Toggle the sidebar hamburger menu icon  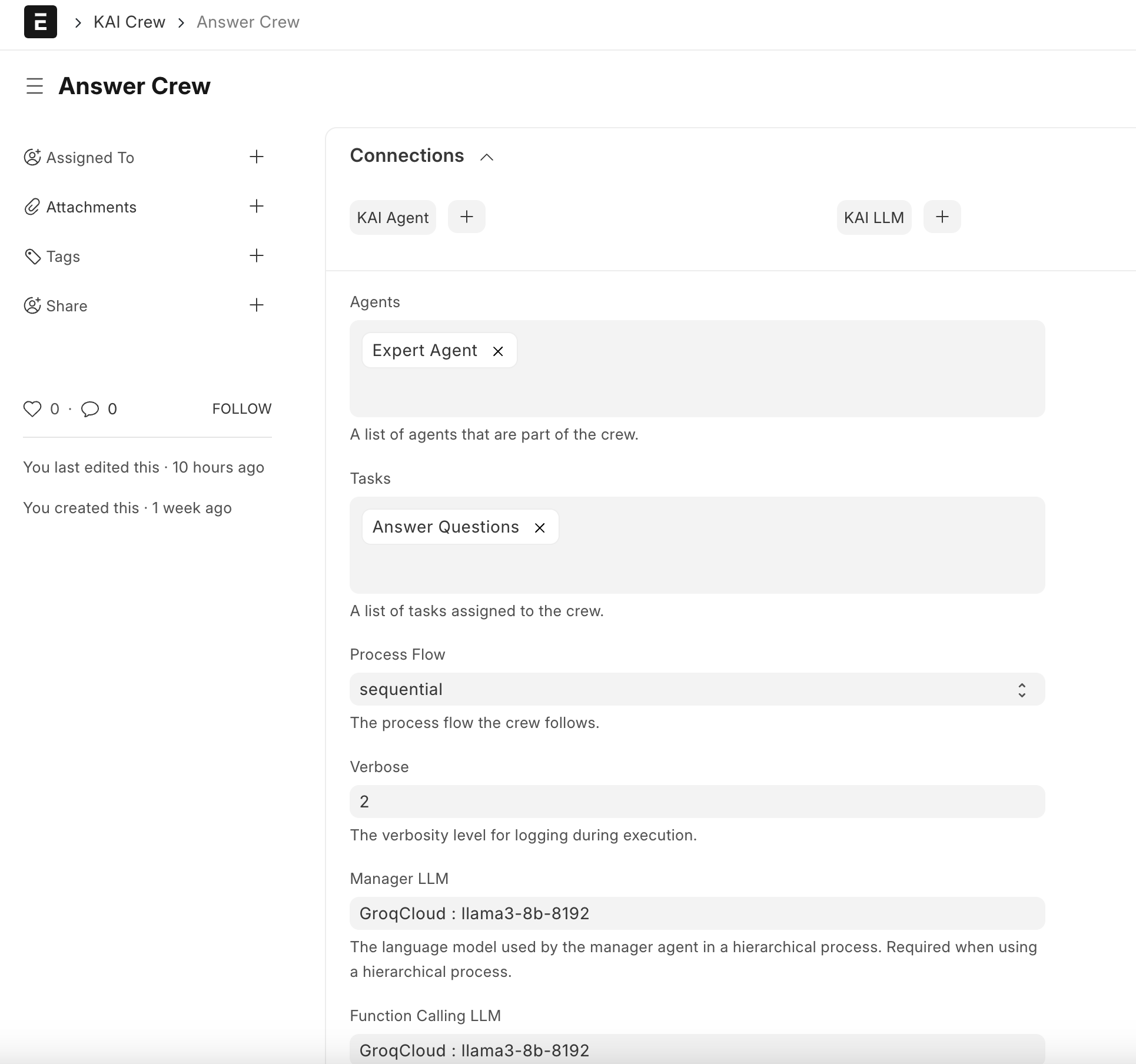(x=35, y=86)
